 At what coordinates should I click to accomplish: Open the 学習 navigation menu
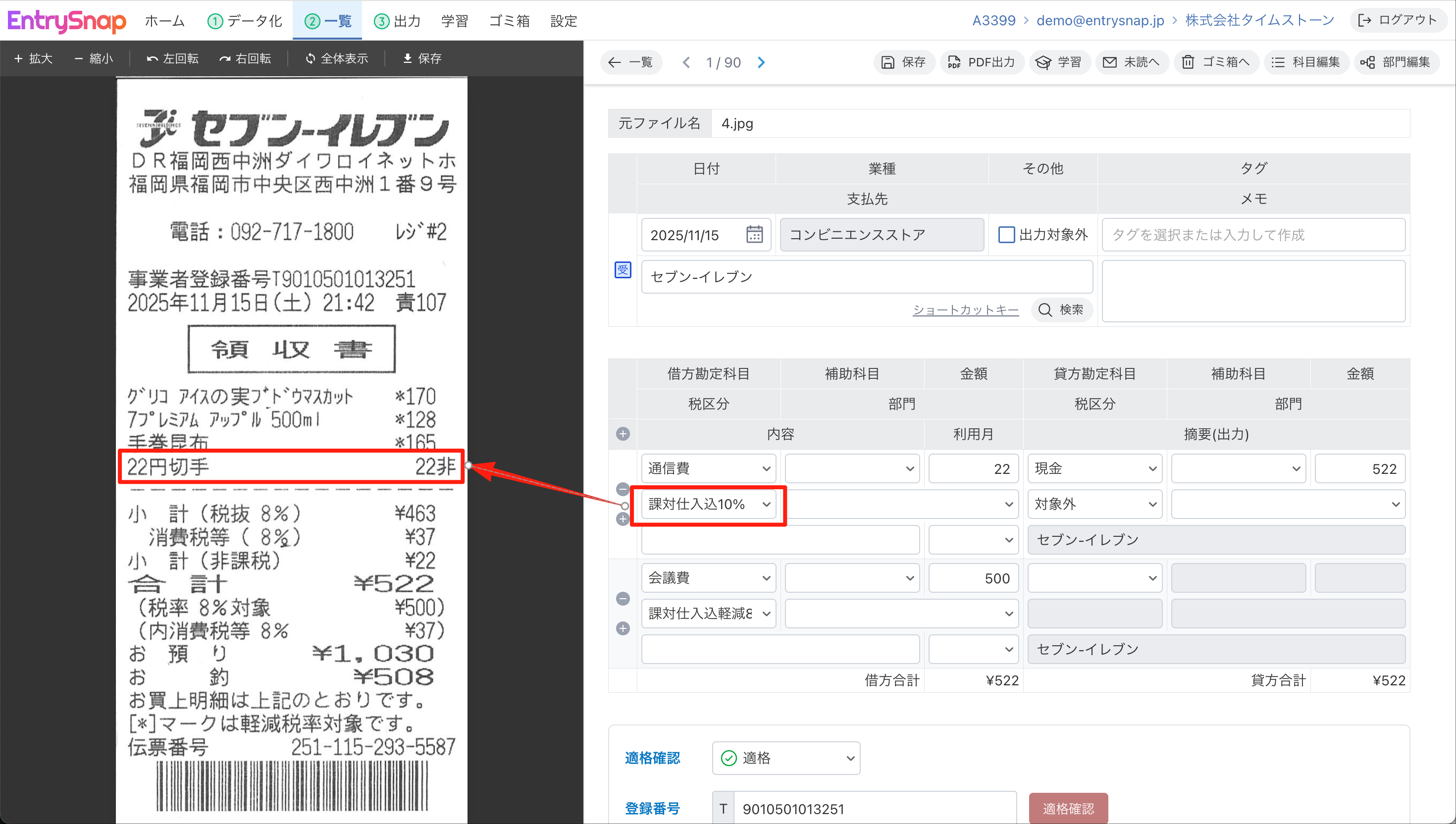pyautogui.click(x=455, y=21)
